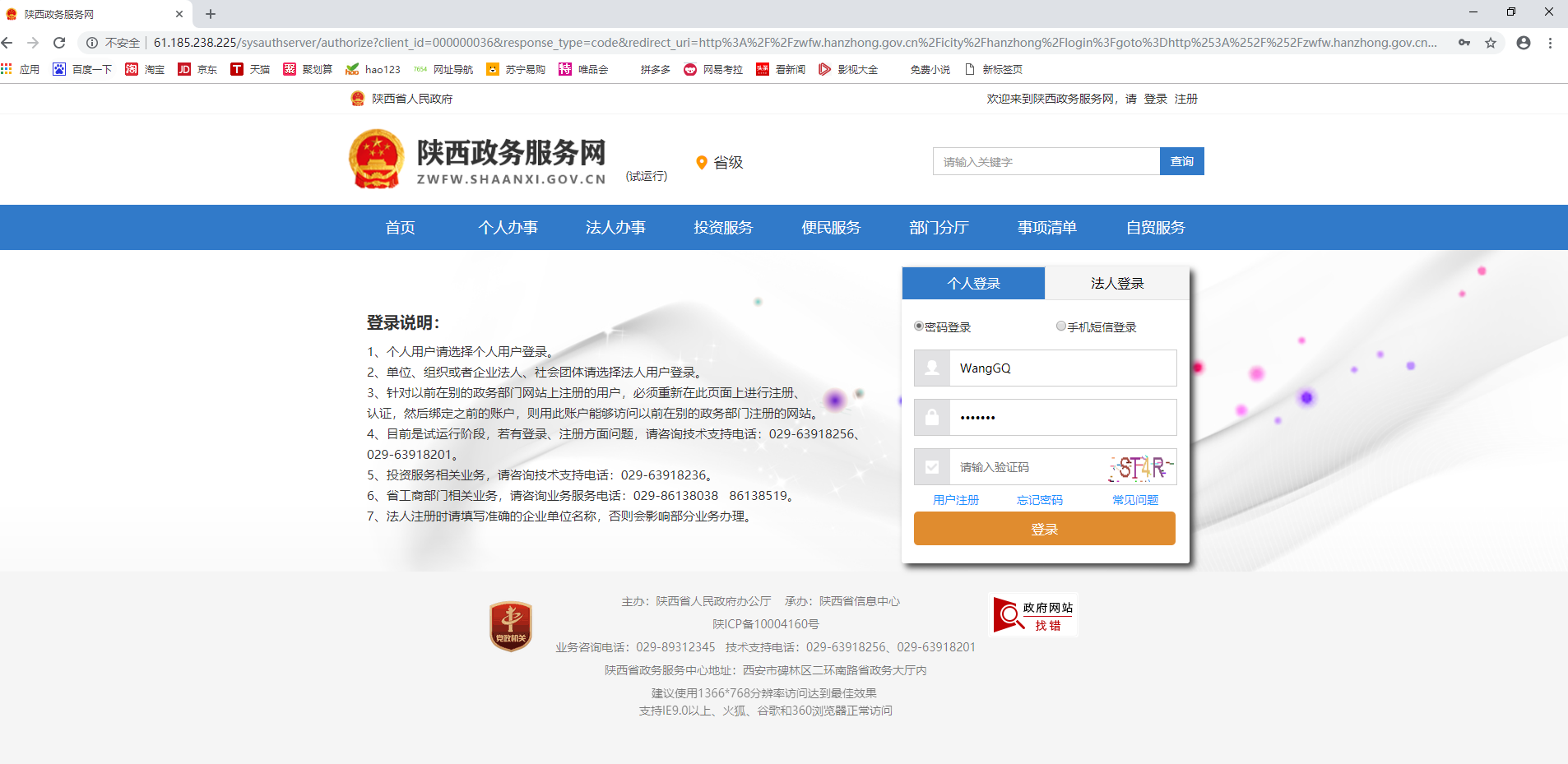Click the 用户注册 link
This screenshot has height=764, width=1568.
point(954,499)
